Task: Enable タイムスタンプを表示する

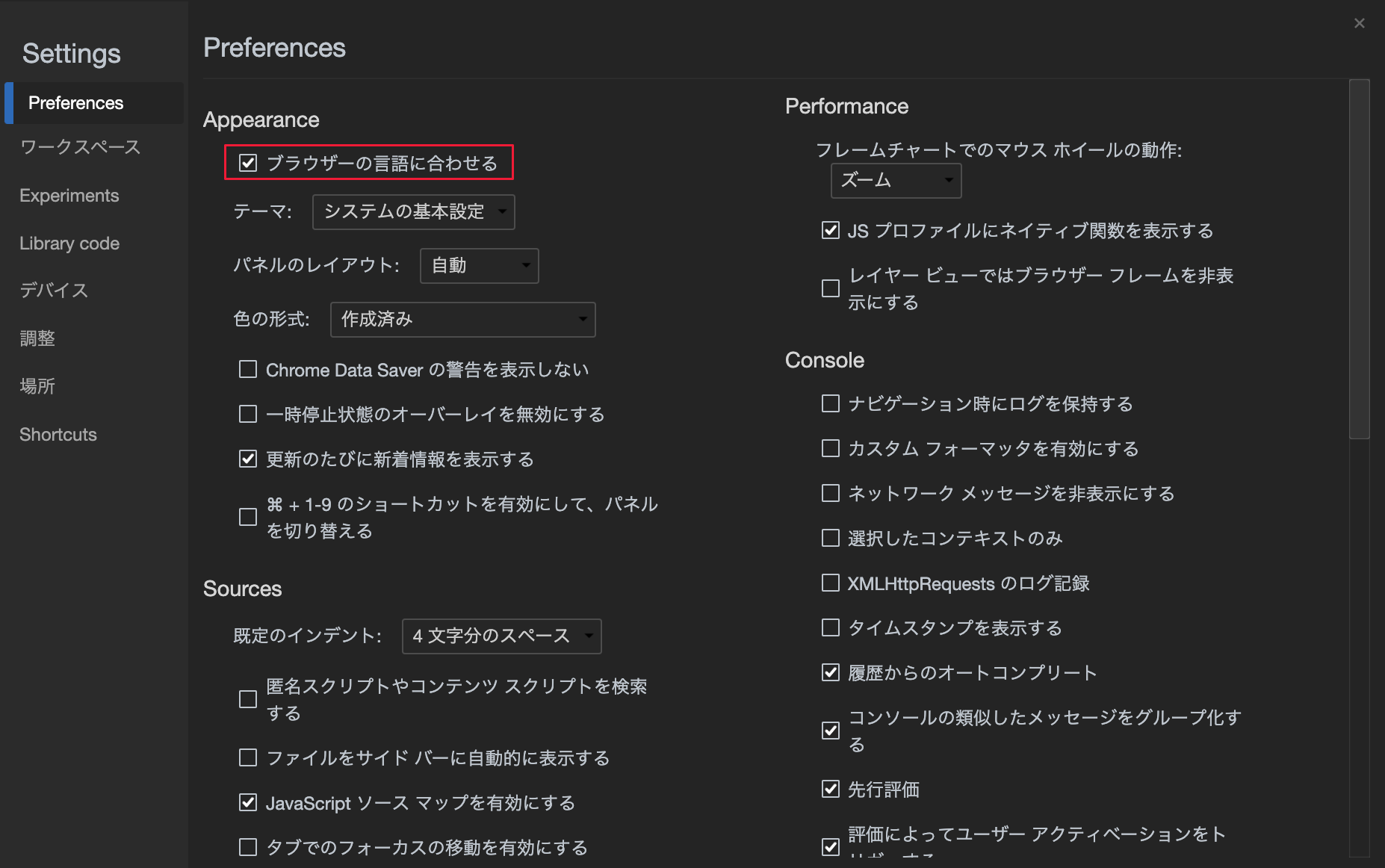Action: (830, 627)
